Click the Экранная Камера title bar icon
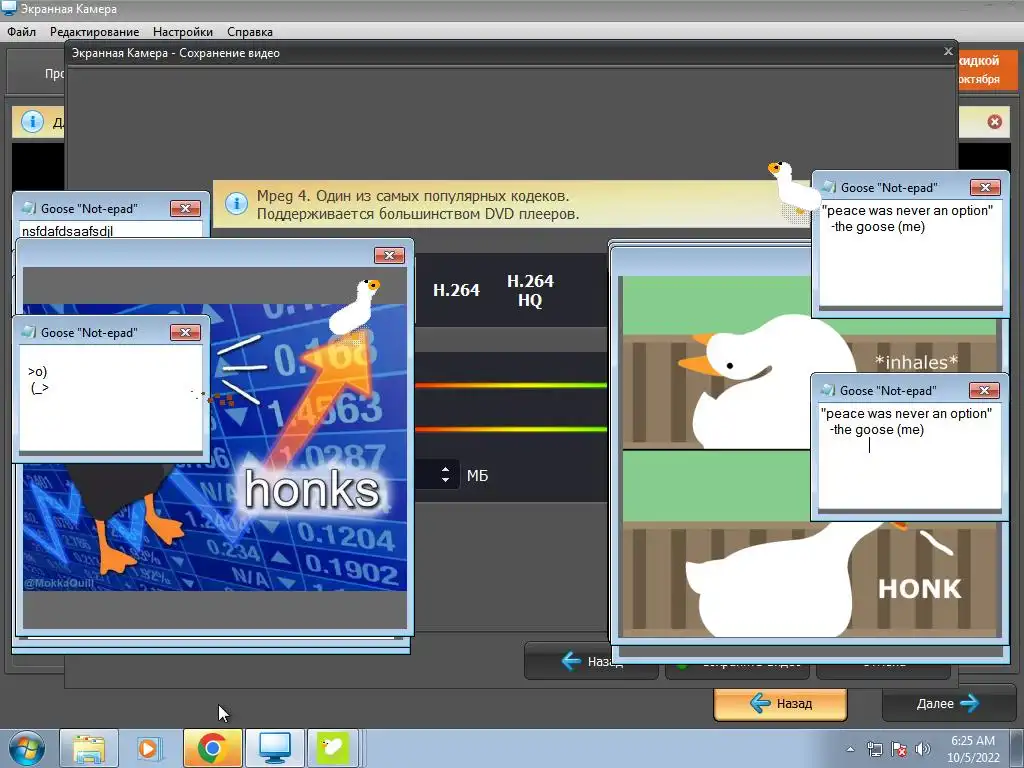 pos(9,8)
